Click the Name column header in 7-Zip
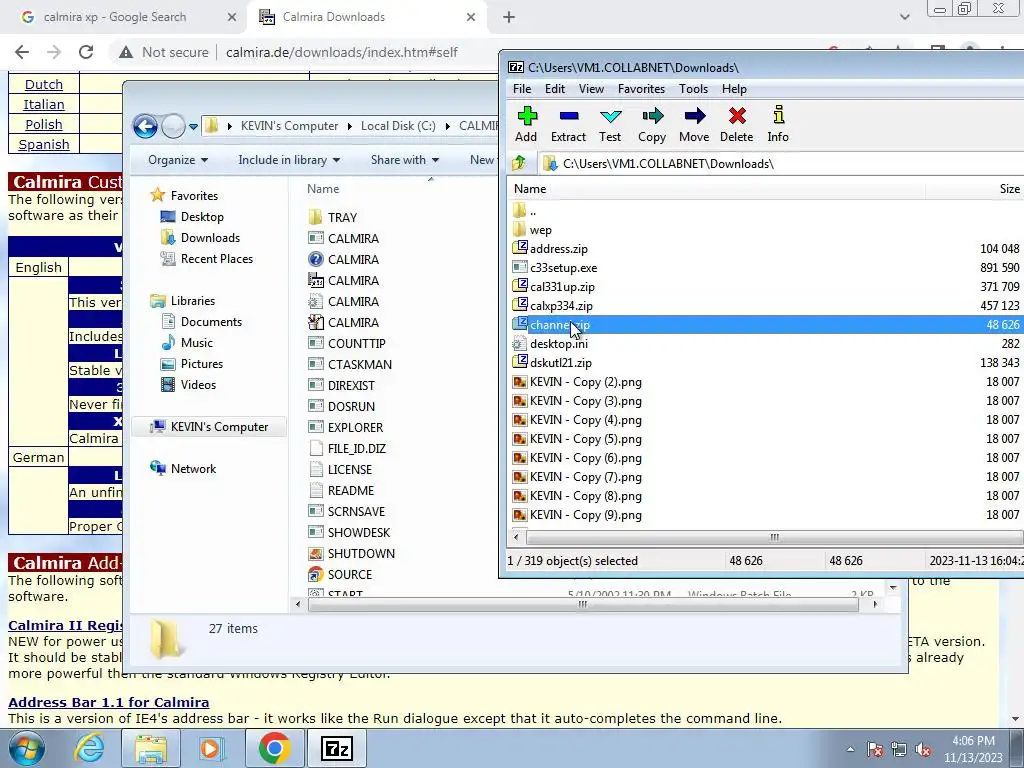 (x=716, y=189)
